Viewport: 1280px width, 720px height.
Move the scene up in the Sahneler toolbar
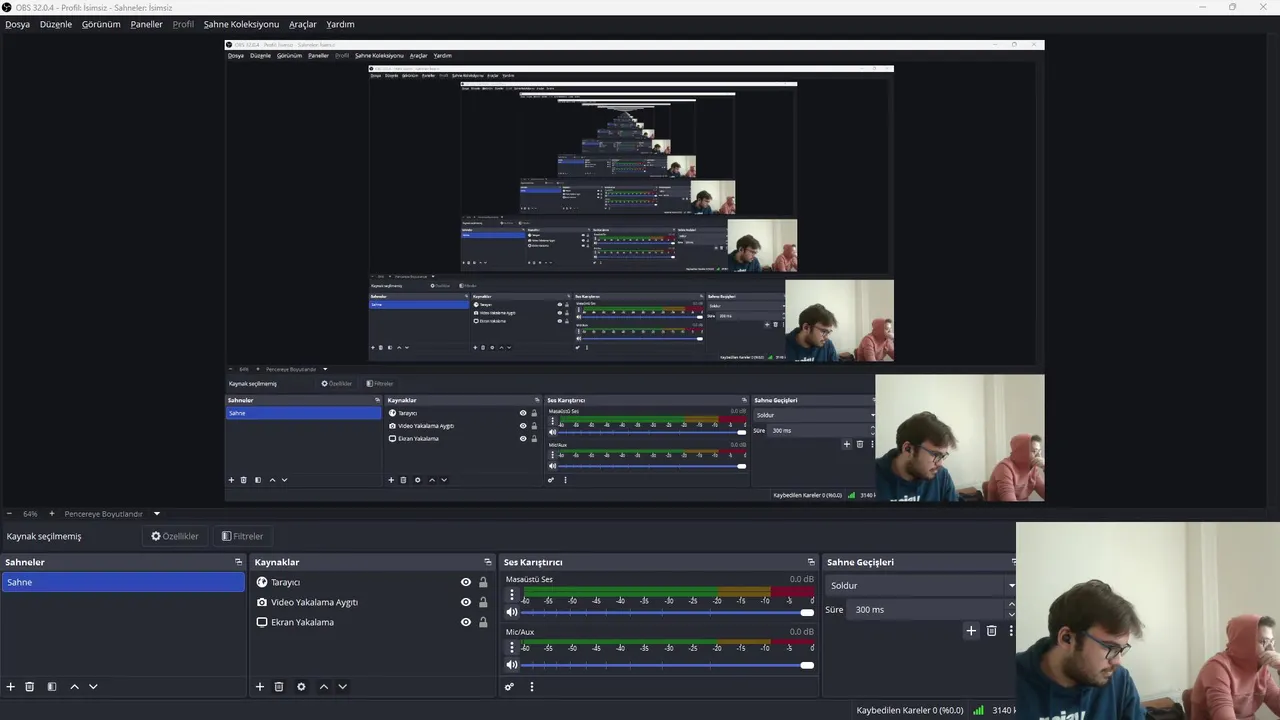(74, 687)
